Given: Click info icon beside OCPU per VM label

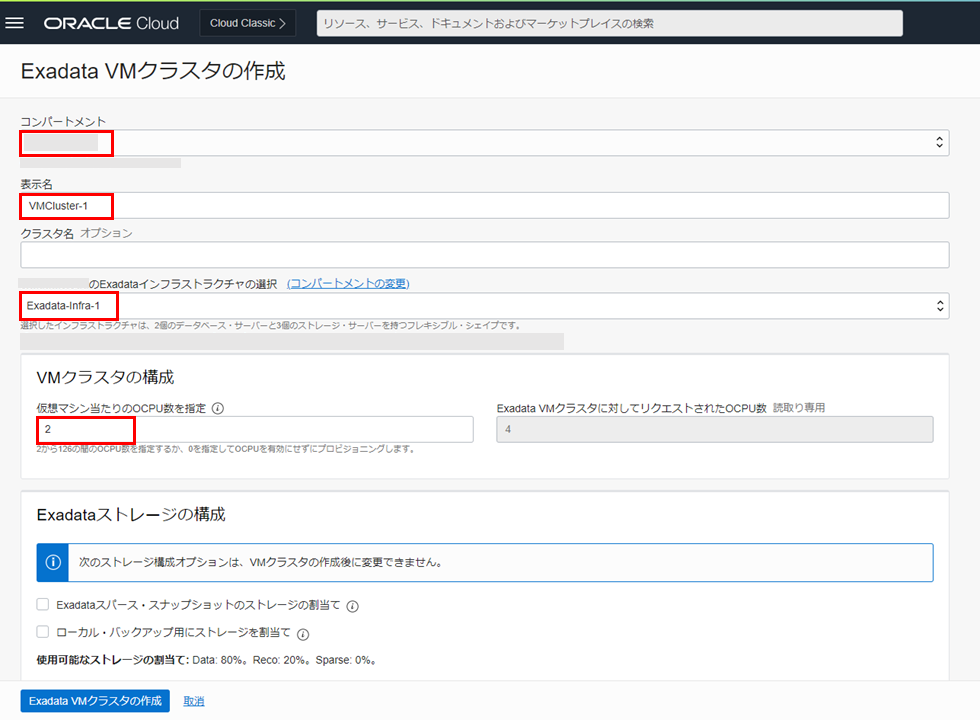Looking at the screenshot, I should pyautogui.click(x=218, y=408).
